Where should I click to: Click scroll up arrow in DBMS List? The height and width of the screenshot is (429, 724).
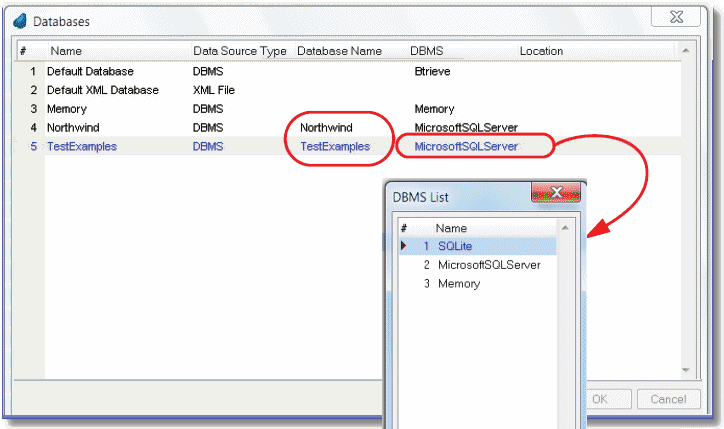coord(565,228)
